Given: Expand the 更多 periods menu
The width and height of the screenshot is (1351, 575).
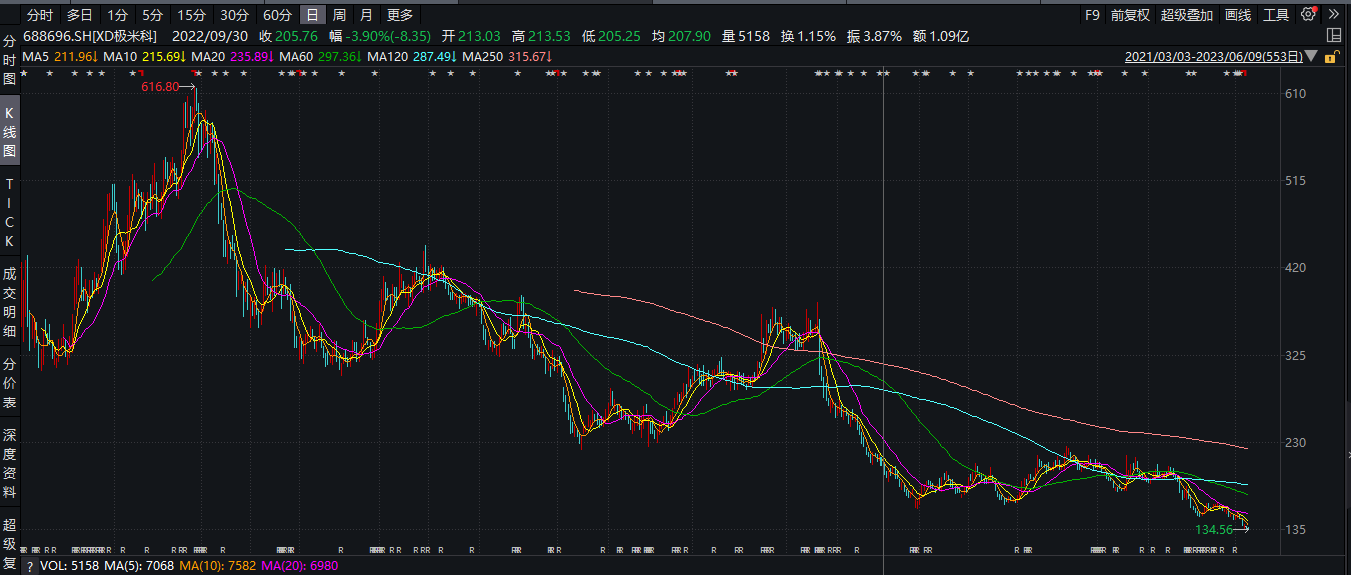Looking at the screenshot, I should point(399,15).
